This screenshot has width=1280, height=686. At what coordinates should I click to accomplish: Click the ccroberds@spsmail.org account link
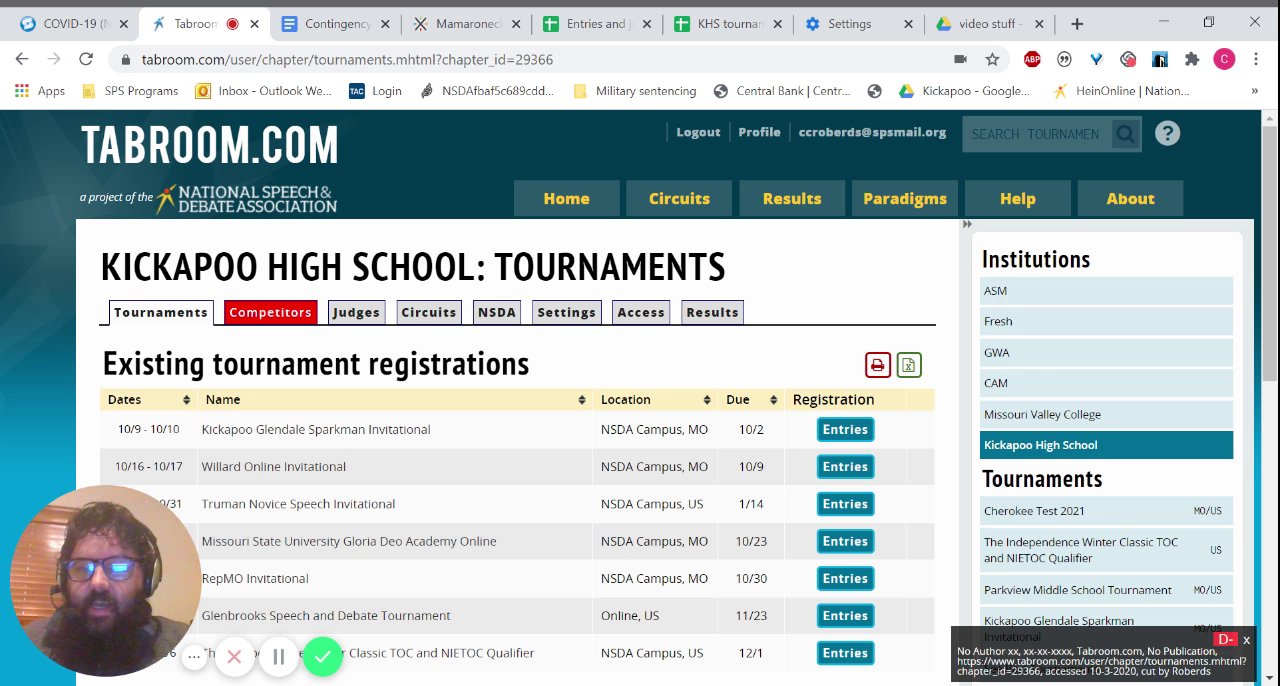[872, 132]
